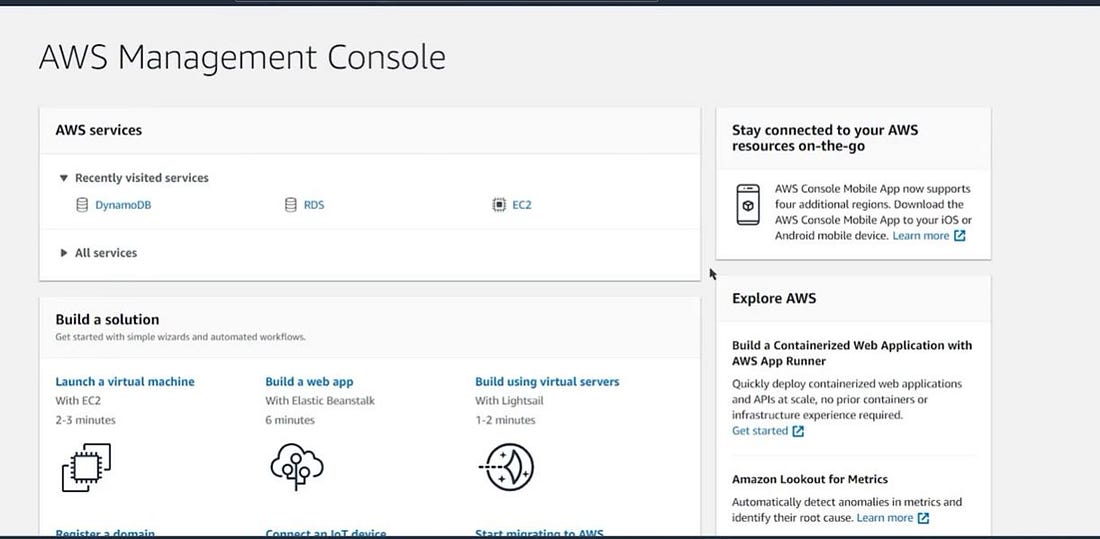
Task: Click the Amazon Lookout for Metrics title
Action: point(810,479)
